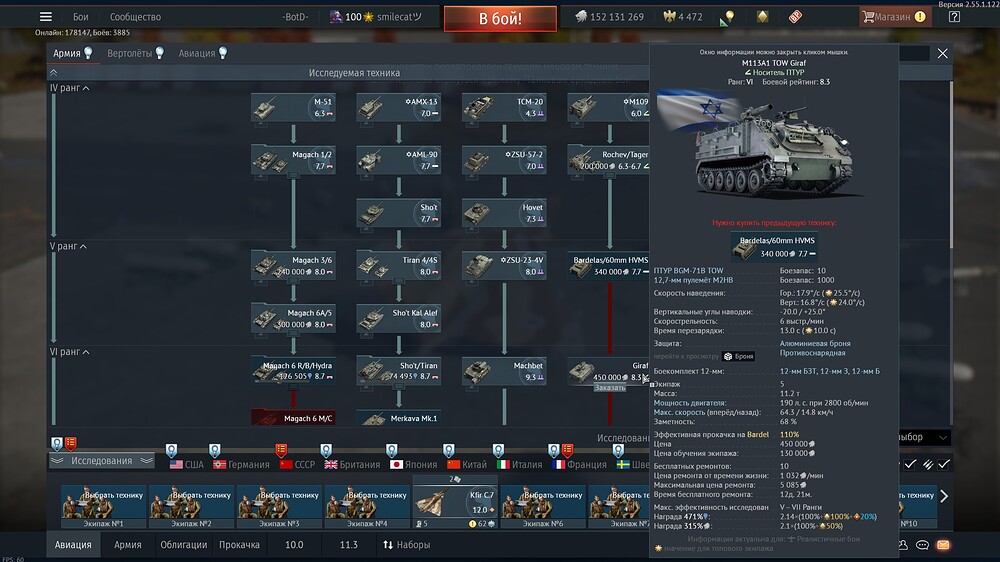Select the AML-90 vehicle card
This screenshot has width=1000, height=562.
click(x=399, y=160)
